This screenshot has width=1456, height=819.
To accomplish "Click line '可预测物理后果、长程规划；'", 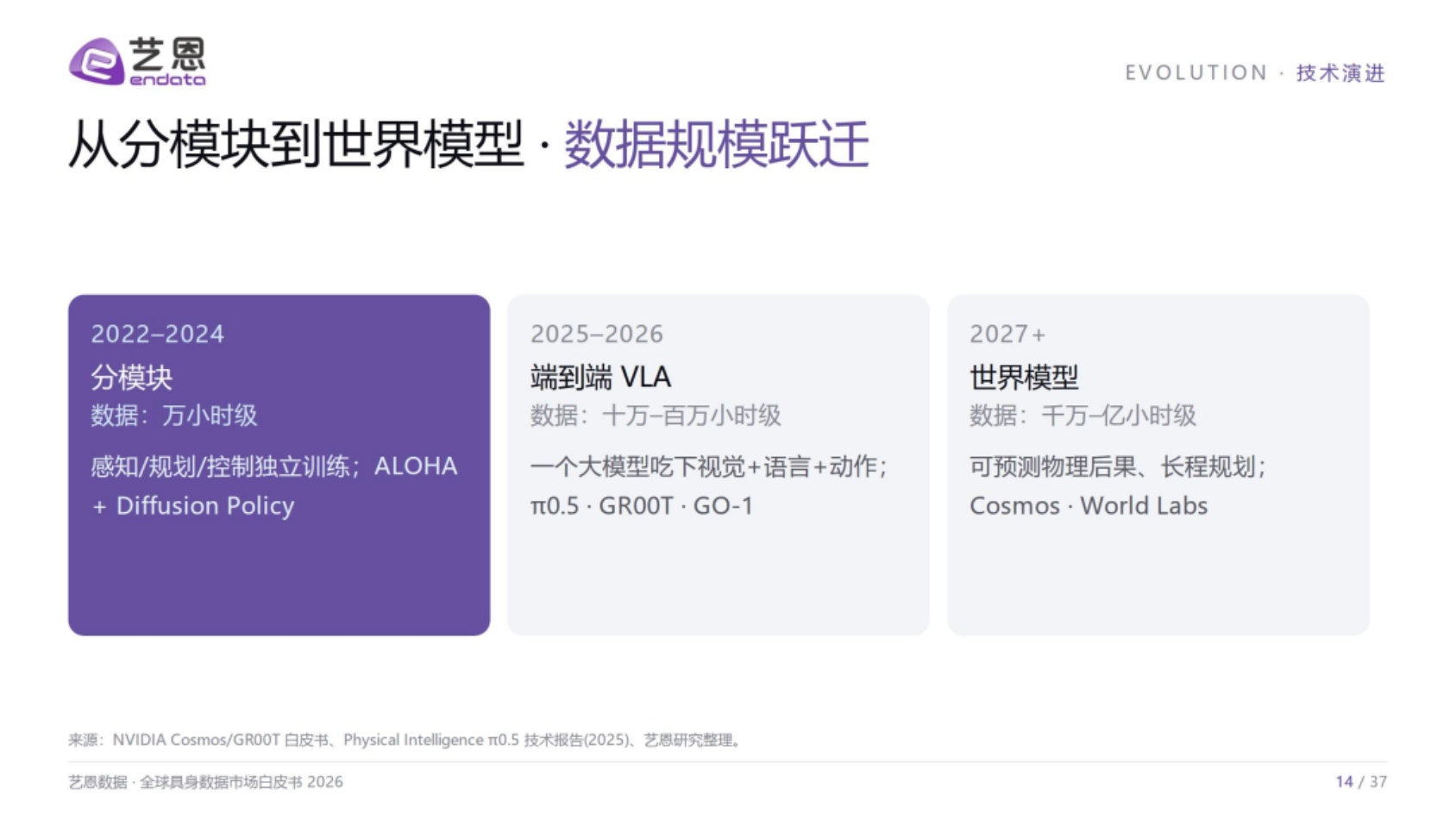I will point(1118,466).
